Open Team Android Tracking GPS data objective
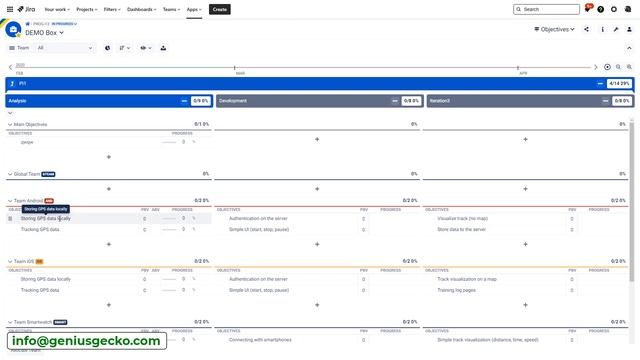The image size is (640, 360). click(x=40, y=229)
